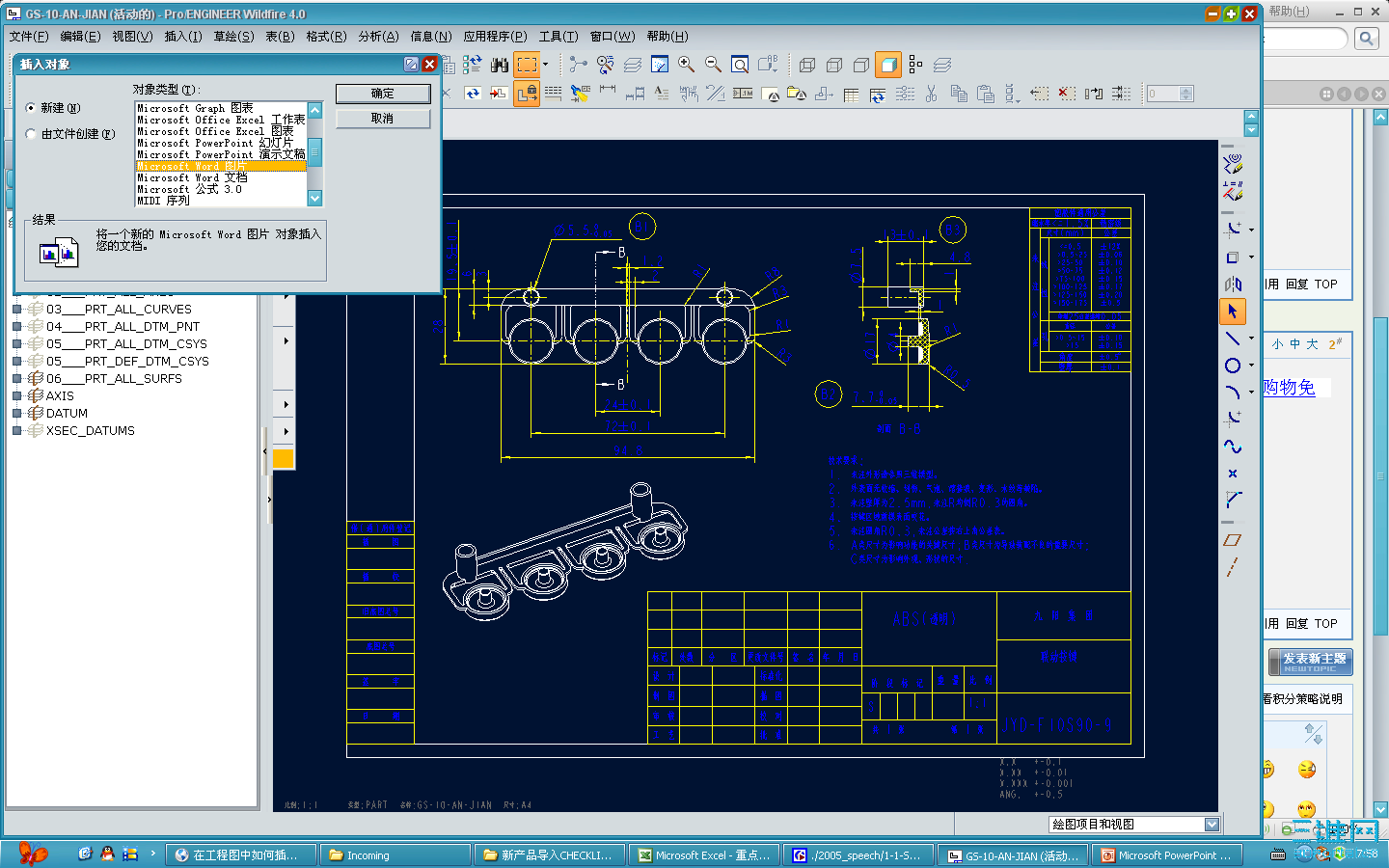Click the repaint screen icon
The image size is (1389, 868).
click(x=660, y=65)
